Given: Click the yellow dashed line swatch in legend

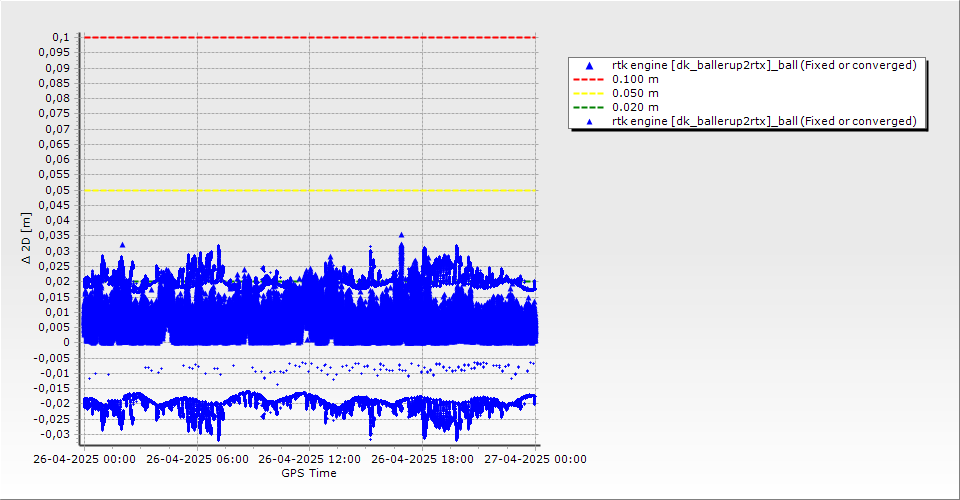Looking at the screenshot, I should 588,93.
